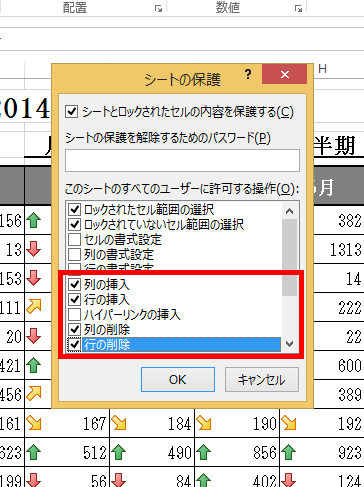This screenshot has height=487, width=364.
Task: Click the yellow diagonal-down arrow after 190
Action: click(x=289, y=423)
